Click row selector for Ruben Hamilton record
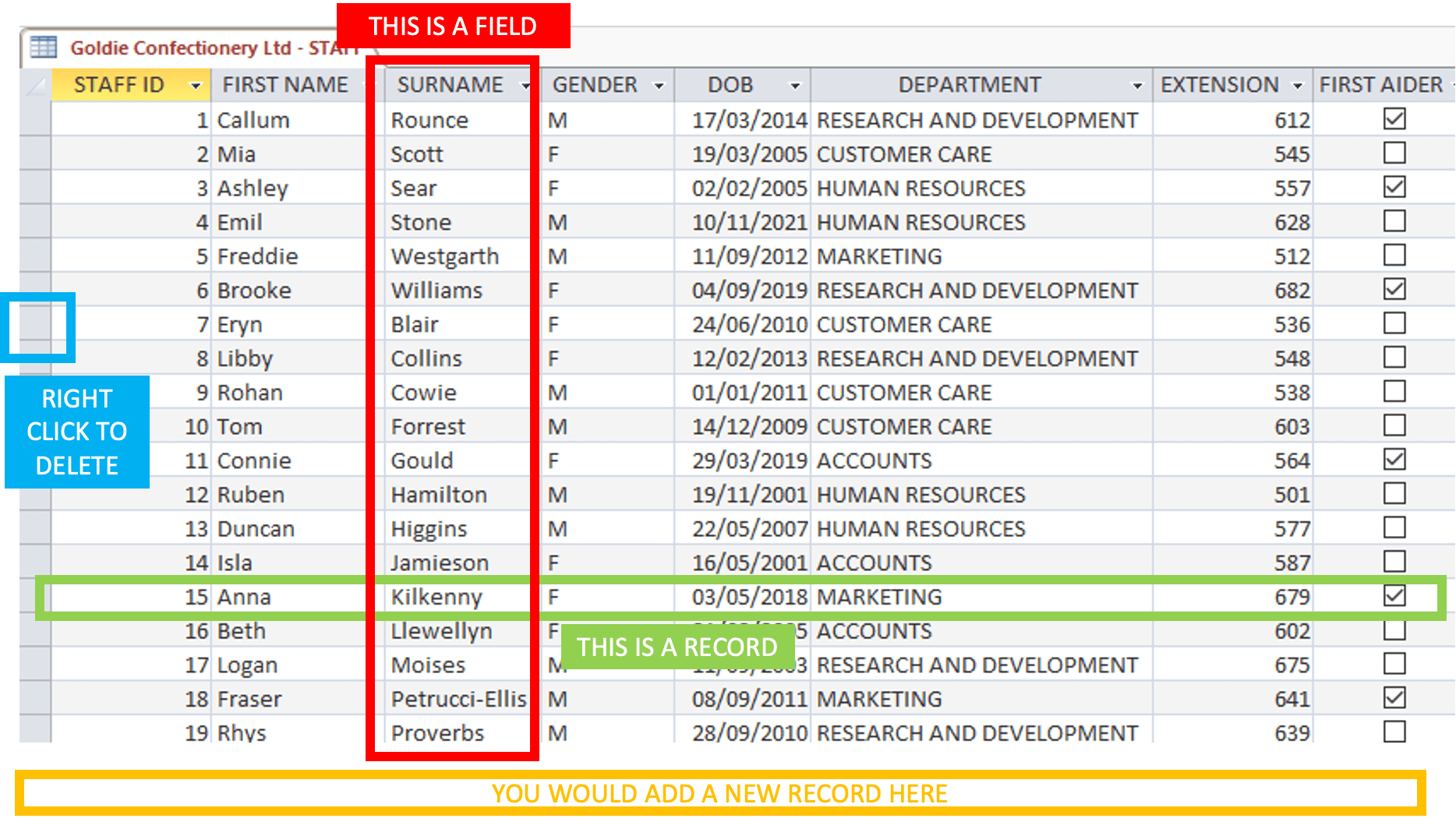Screen dimensions: 1456x829 click(x=35, y=495)
